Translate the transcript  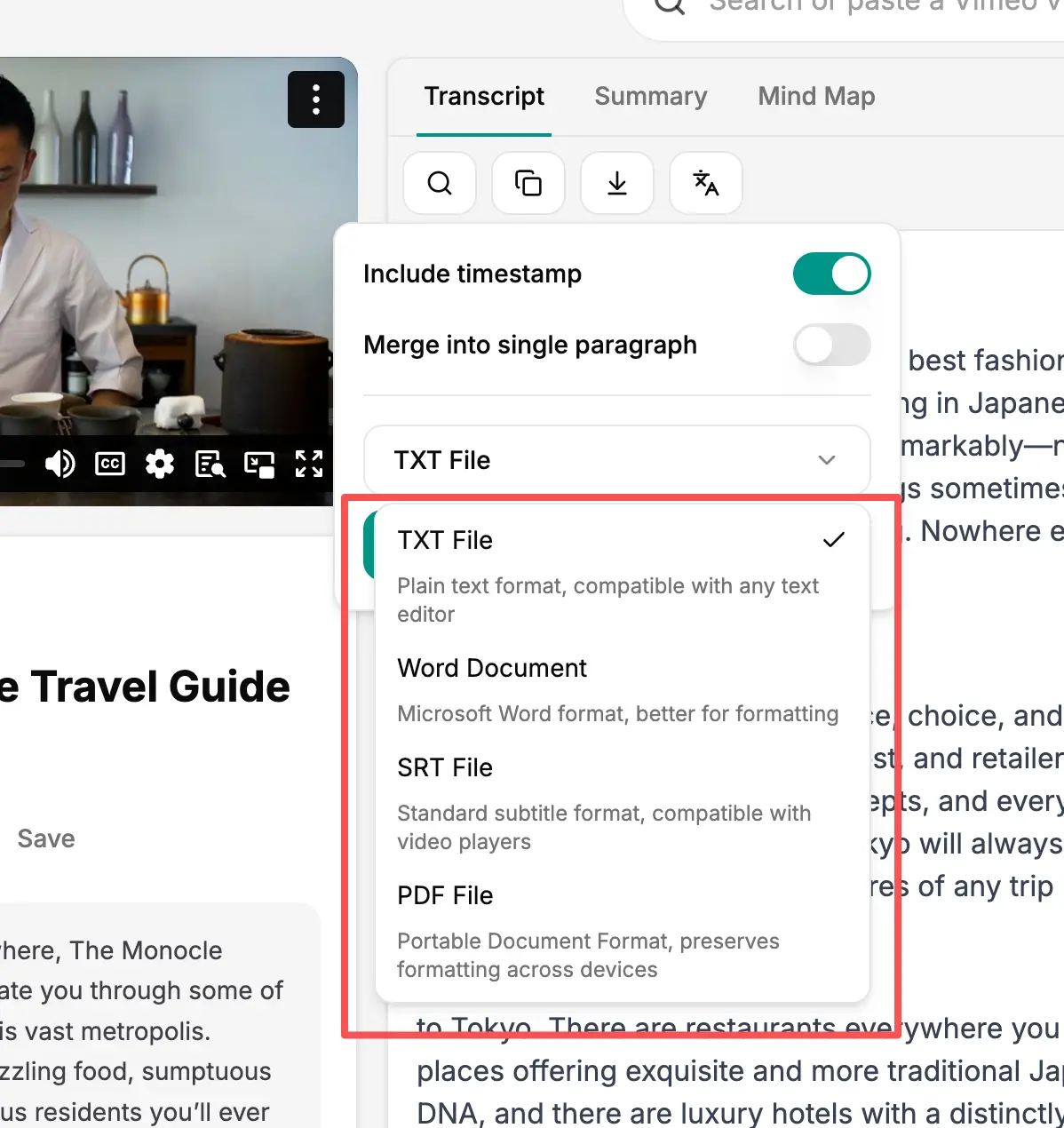[706, 183]
